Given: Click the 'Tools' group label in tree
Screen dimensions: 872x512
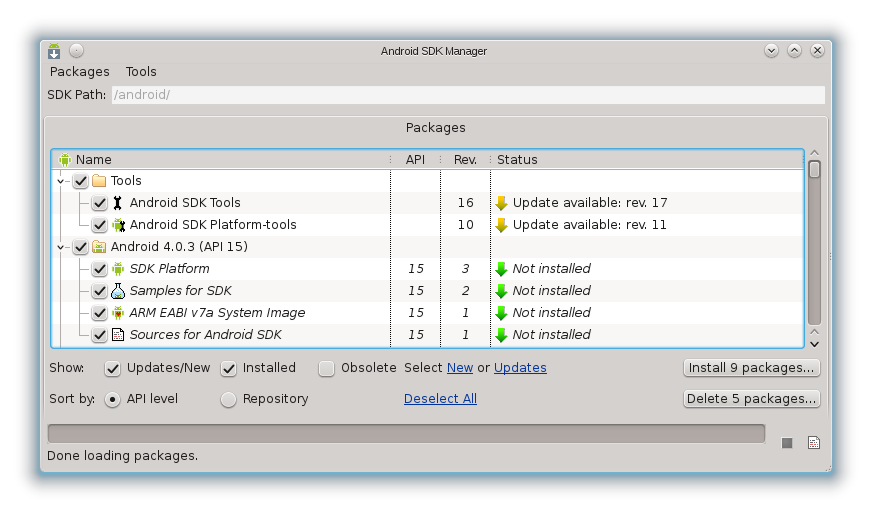Looking at the screenshot, I should click(126, 181).
